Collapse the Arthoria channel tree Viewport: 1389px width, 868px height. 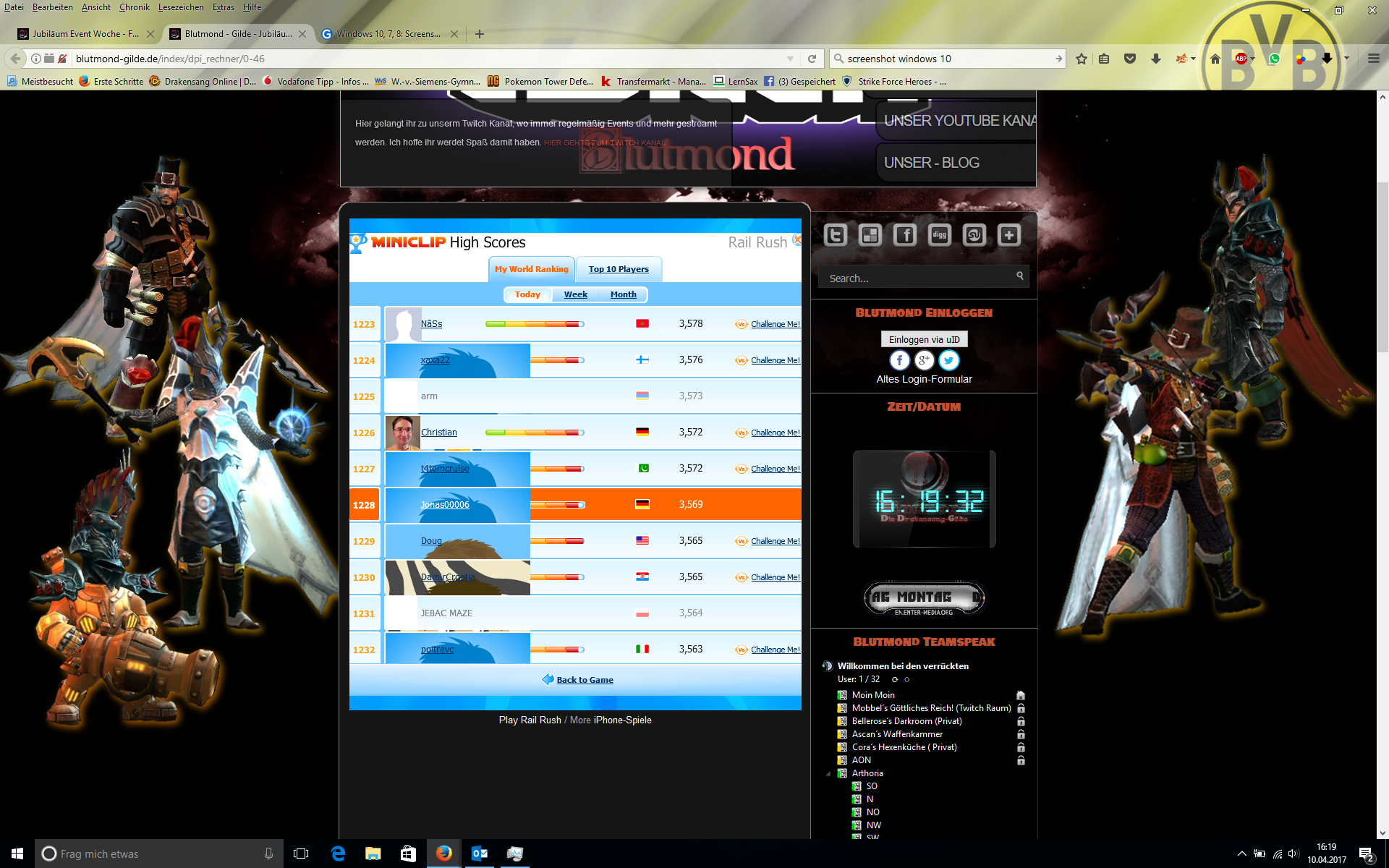[x=828, y=773]
